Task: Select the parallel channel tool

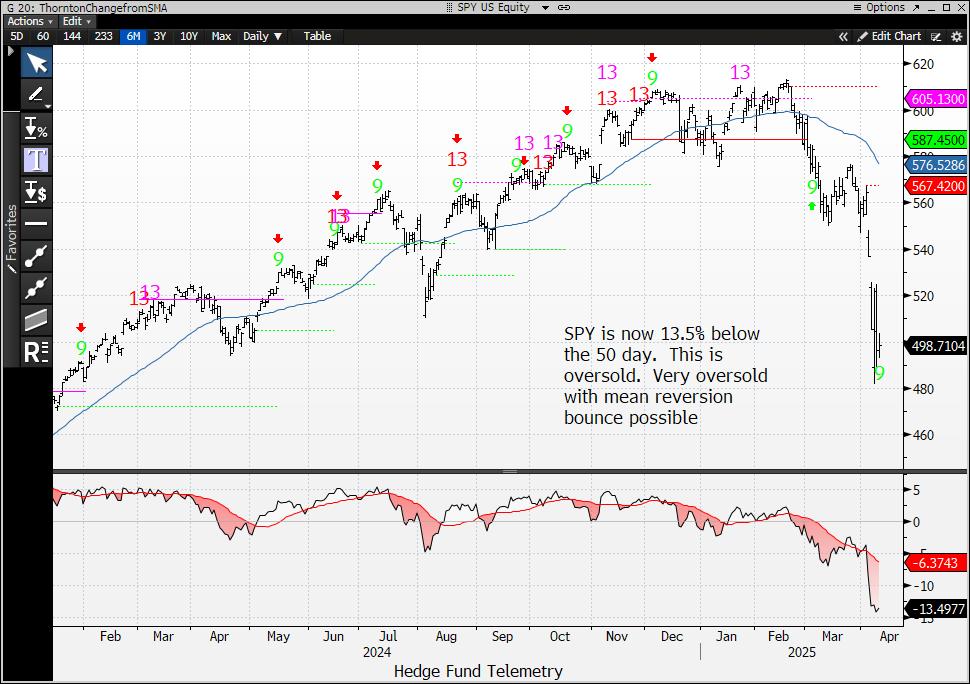Action: click(36, 320)
